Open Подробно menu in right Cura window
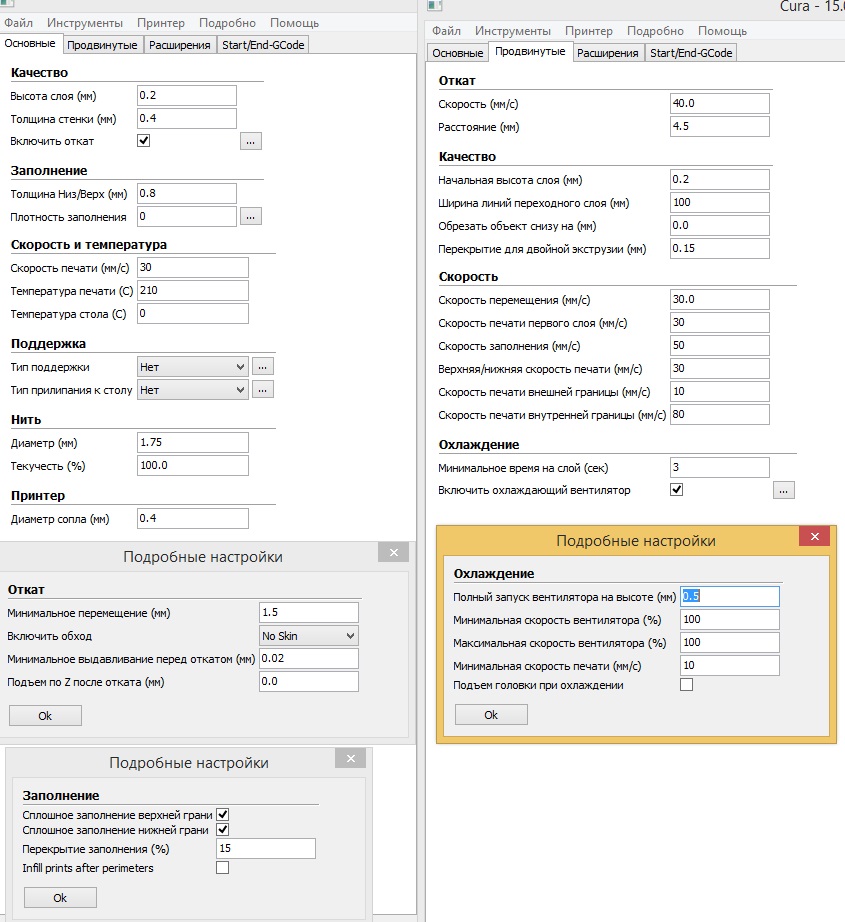The image size is (845, 922). [655, 31]
